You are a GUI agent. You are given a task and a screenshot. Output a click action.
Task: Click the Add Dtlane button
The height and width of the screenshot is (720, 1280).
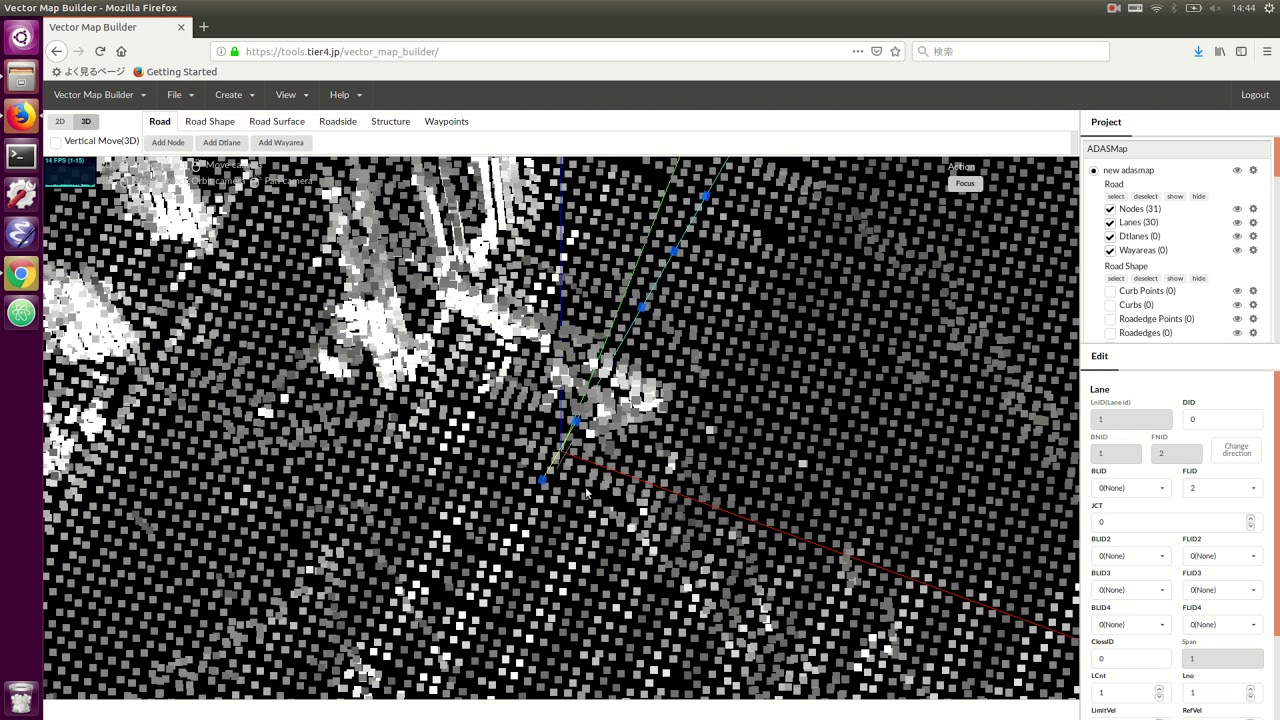pos(222,143)
